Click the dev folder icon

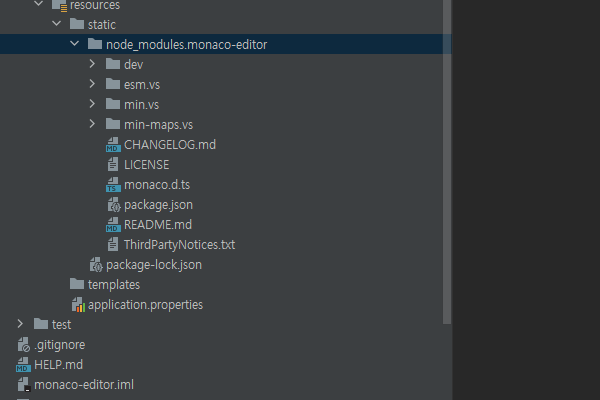click(x=113, y=64)
